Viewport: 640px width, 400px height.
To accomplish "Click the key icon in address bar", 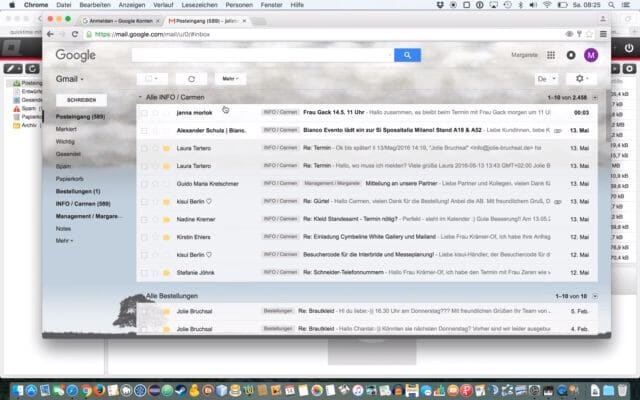I will 579,34.
